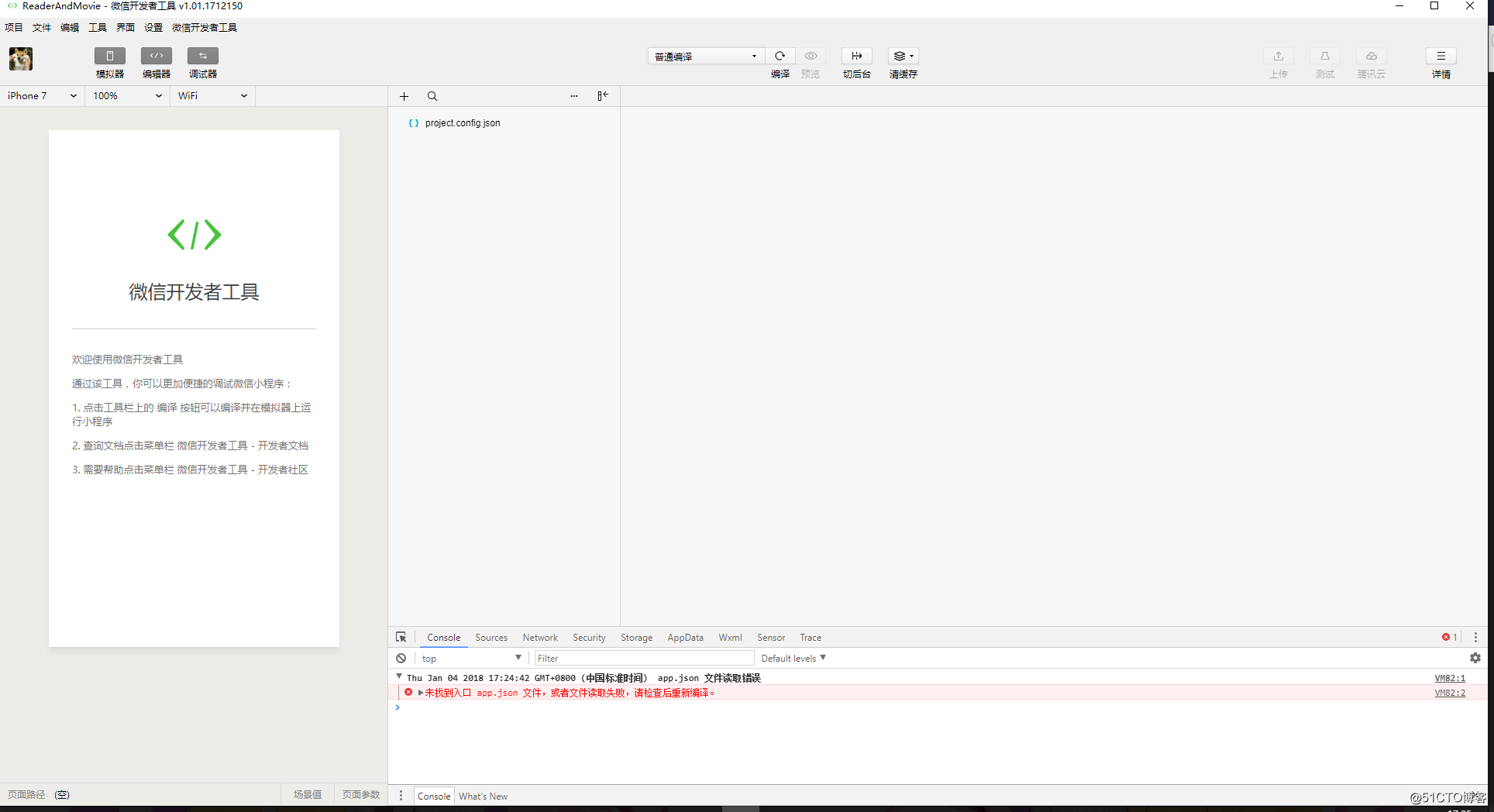1494x812 pixels.
Task: Open the devtools customize menu dots
Action: pyautogui.click(x=1475, y=637)
